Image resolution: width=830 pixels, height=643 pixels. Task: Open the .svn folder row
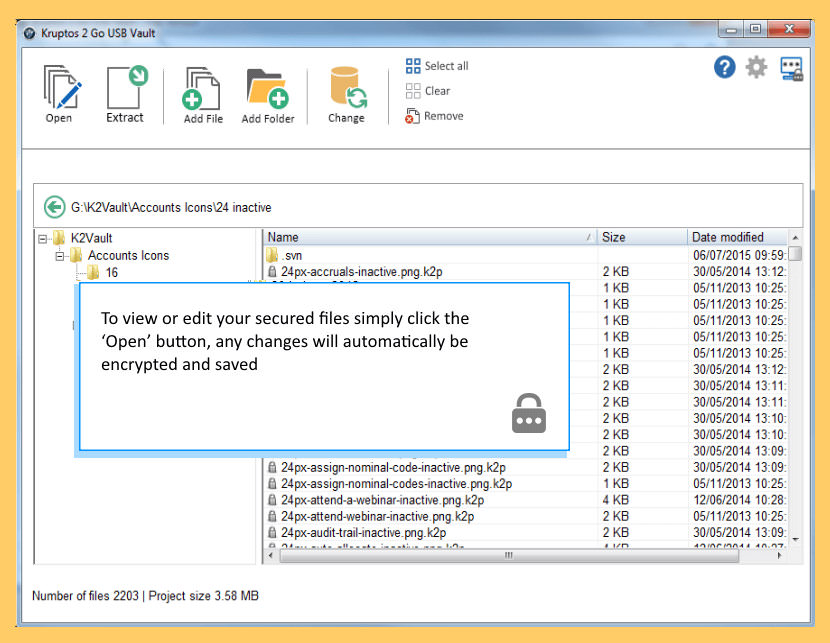pyautogui.click(x=525, y=255)
